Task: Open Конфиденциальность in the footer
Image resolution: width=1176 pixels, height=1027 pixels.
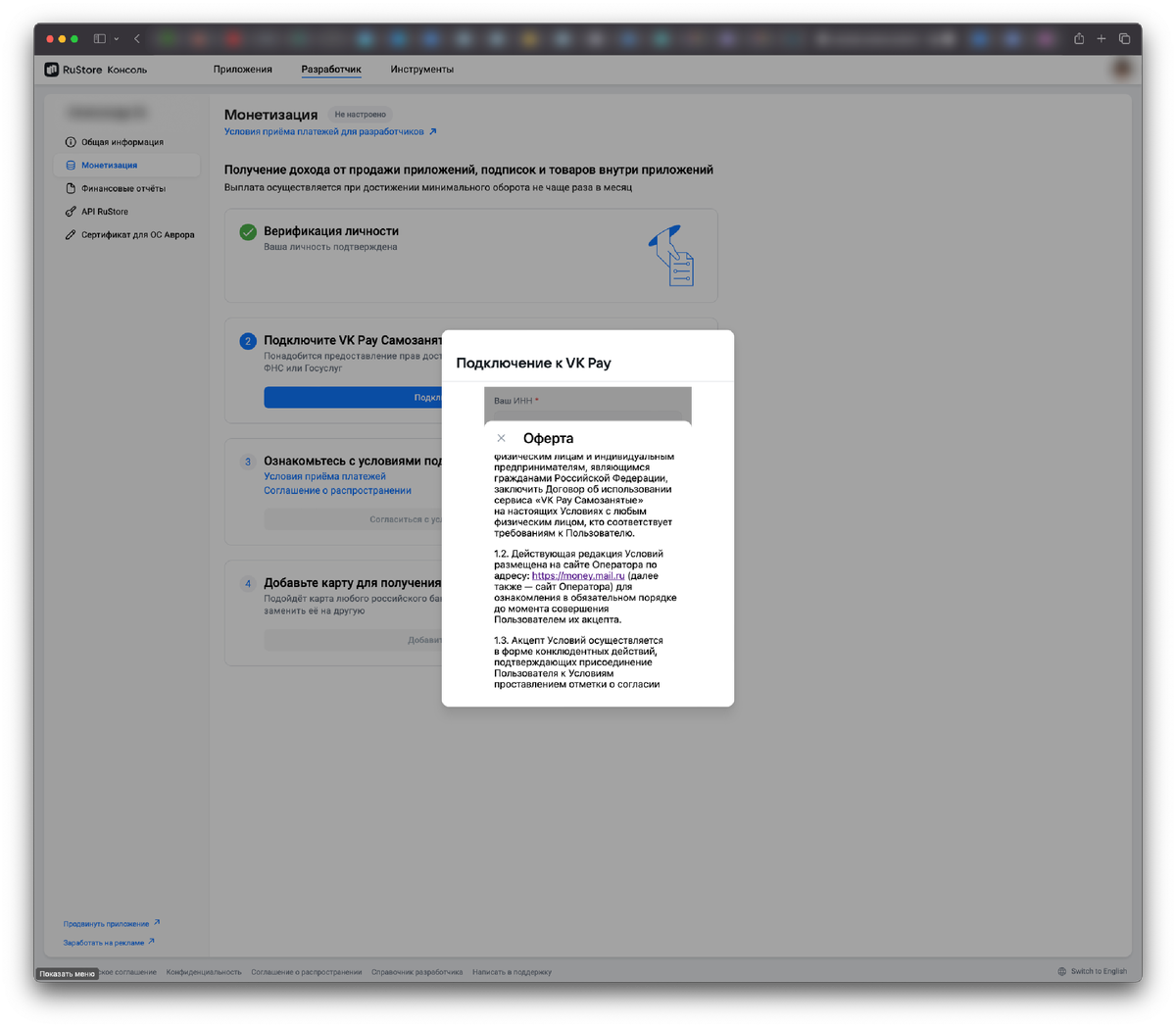Action: [x=204, y=972]
